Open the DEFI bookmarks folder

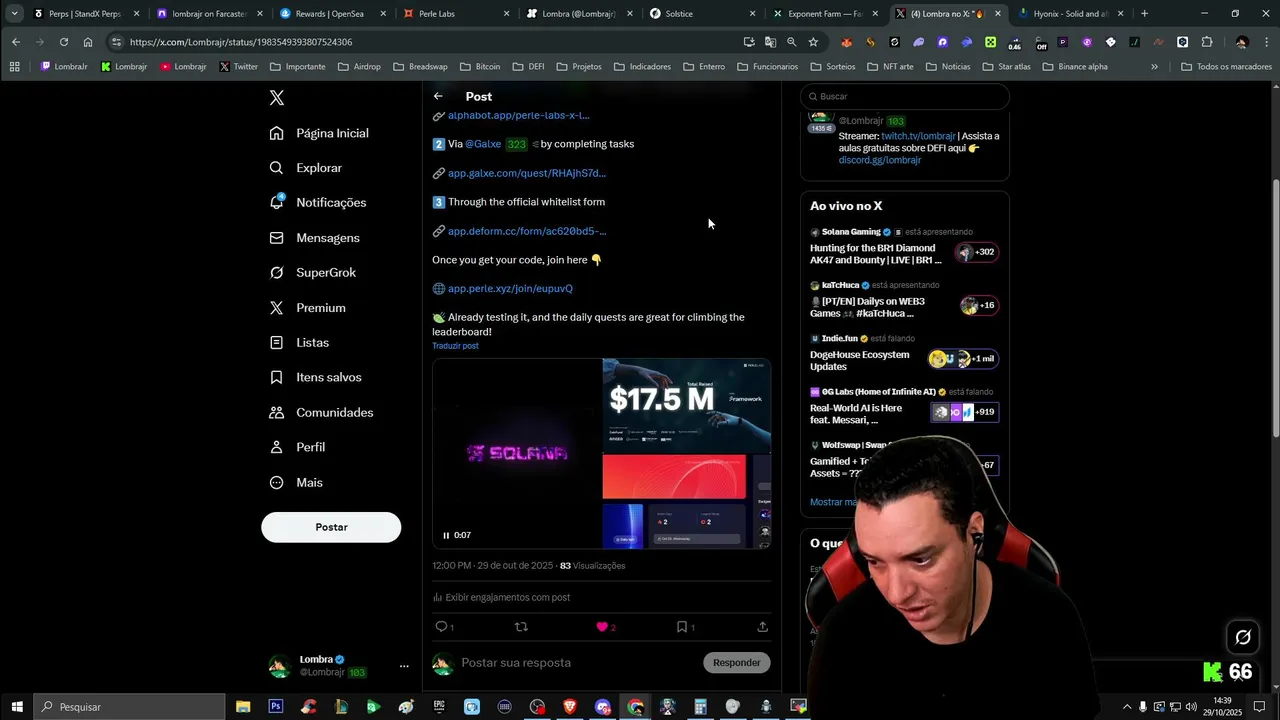click(x=529, y=67)
